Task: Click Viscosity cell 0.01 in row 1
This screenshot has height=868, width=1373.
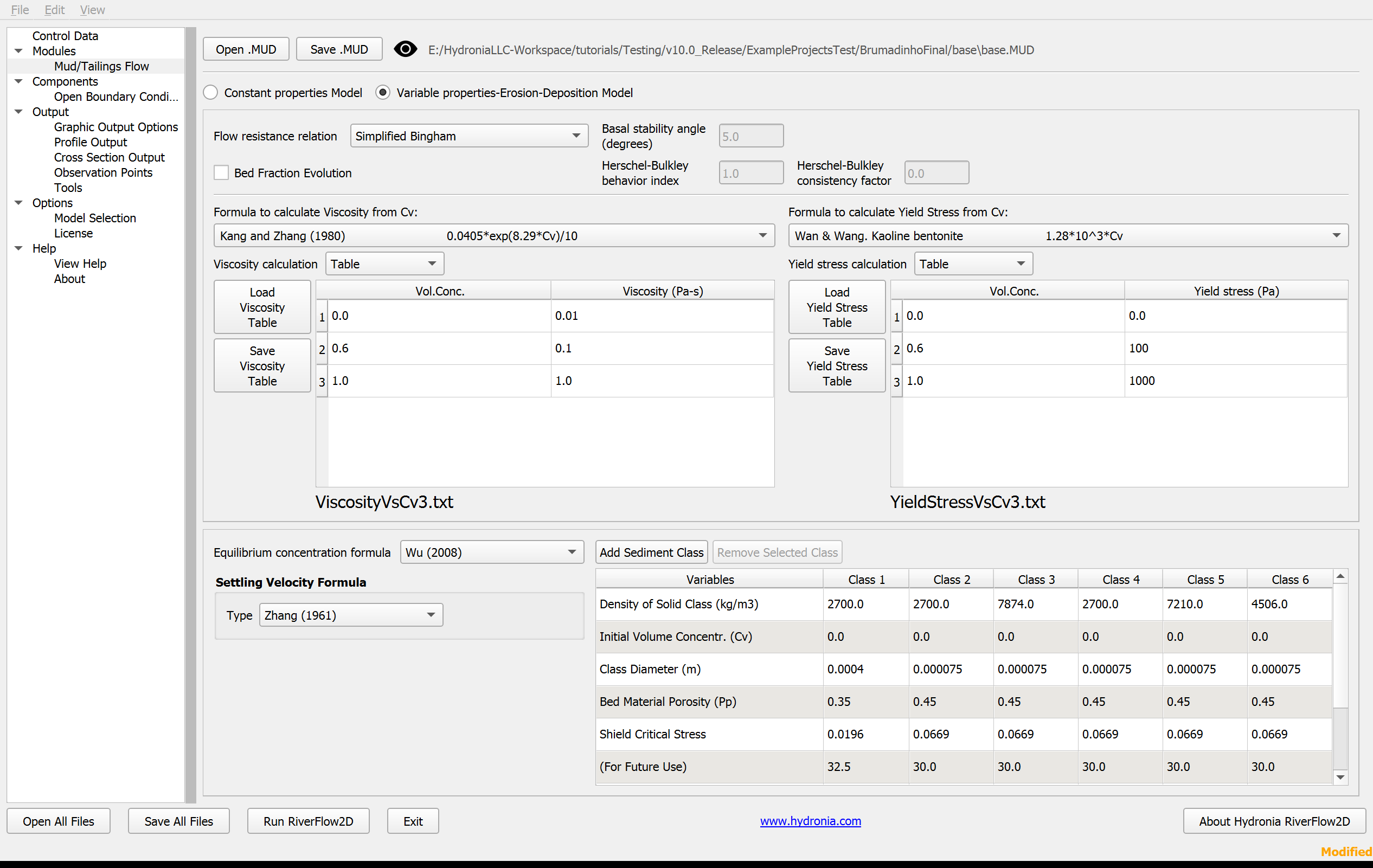Action: click(662, 316)
